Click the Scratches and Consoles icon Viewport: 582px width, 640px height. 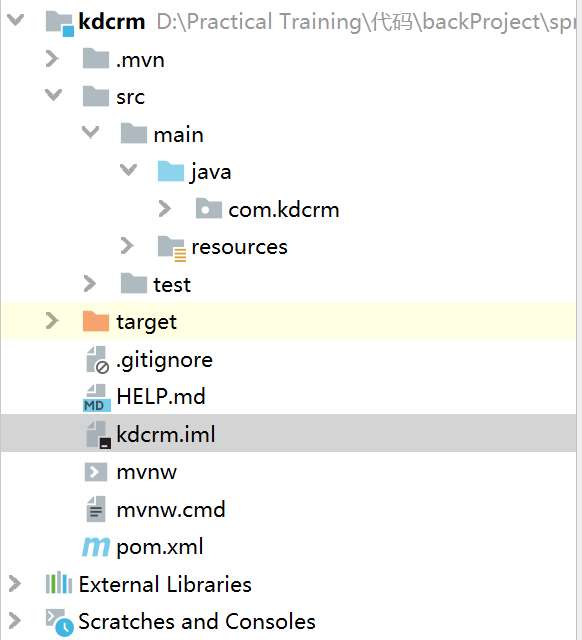(x=60, y=622)
